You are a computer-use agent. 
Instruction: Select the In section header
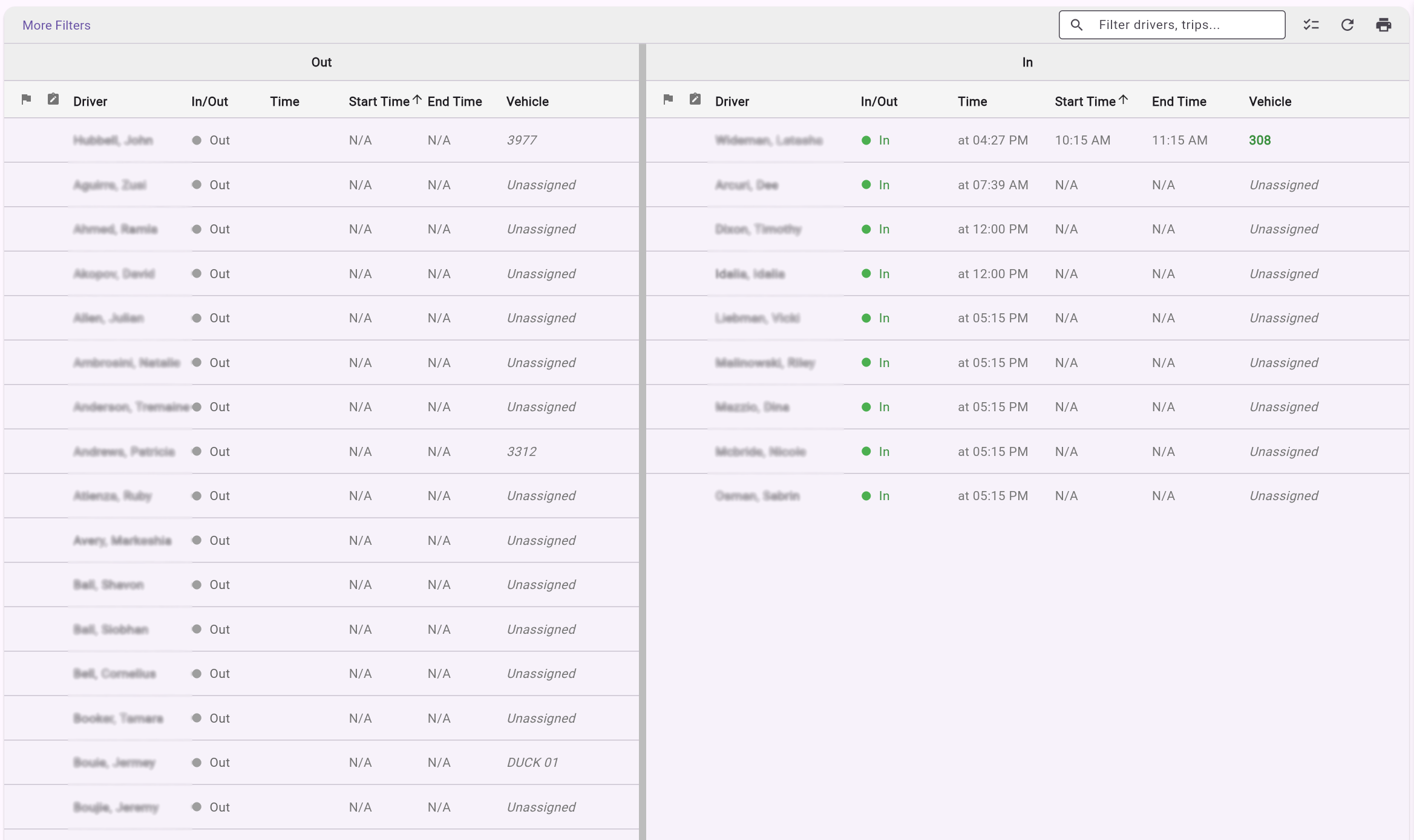[1027, 62]
